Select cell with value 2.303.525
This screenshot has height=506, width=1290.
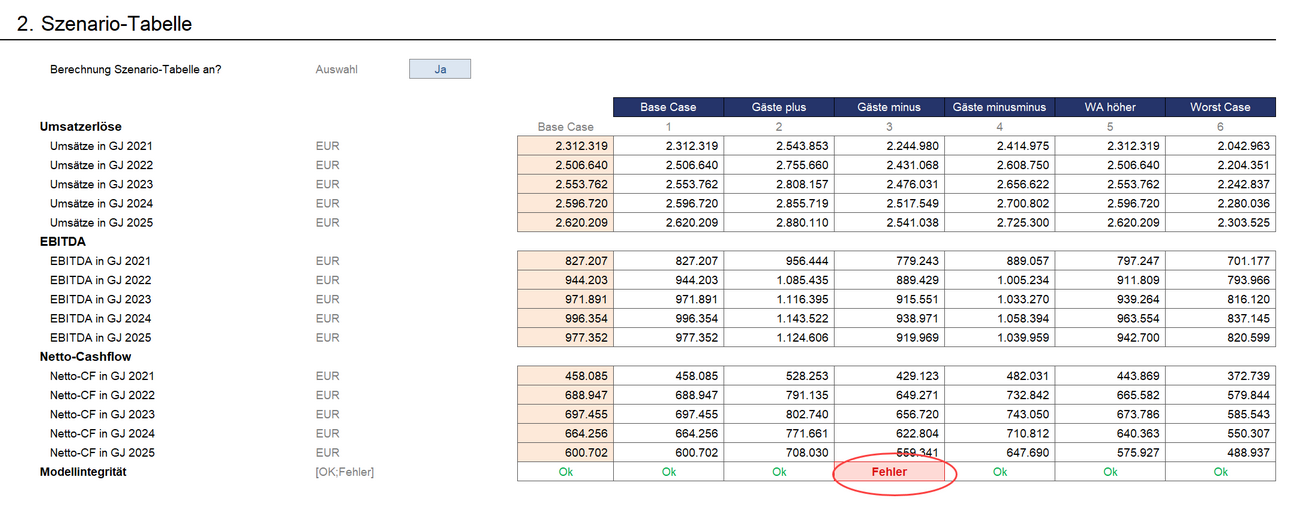pyautogui.click(x=1221, y=223)
